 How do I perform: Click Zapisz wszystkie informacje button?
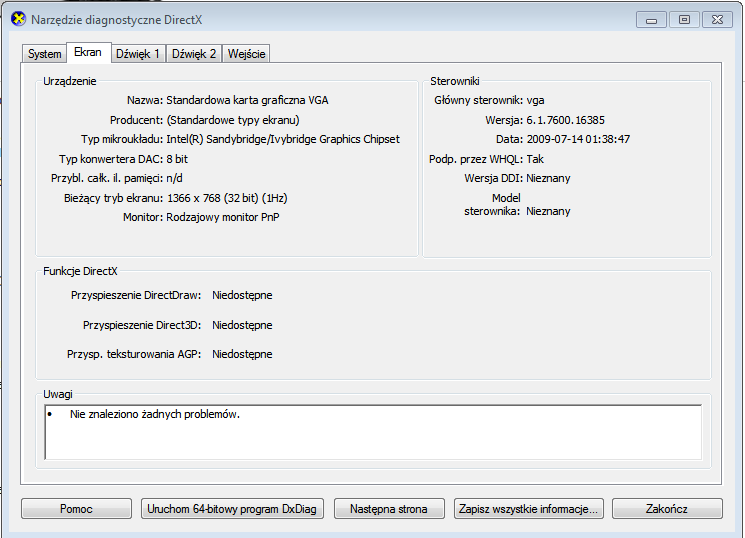click(x=528, y=509)
